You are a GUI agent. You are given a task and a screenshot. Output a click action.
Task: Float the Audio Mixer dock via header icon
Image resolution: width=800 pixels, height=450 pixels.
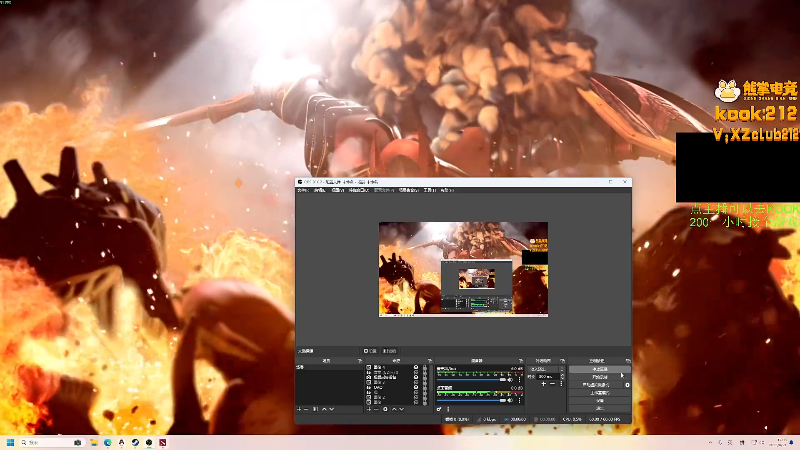pyautogui.click(x=521, y=361)
